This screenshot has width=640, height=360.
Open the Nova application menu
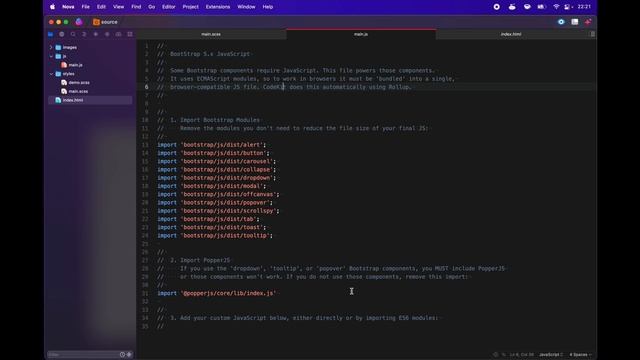coord(68,7)
